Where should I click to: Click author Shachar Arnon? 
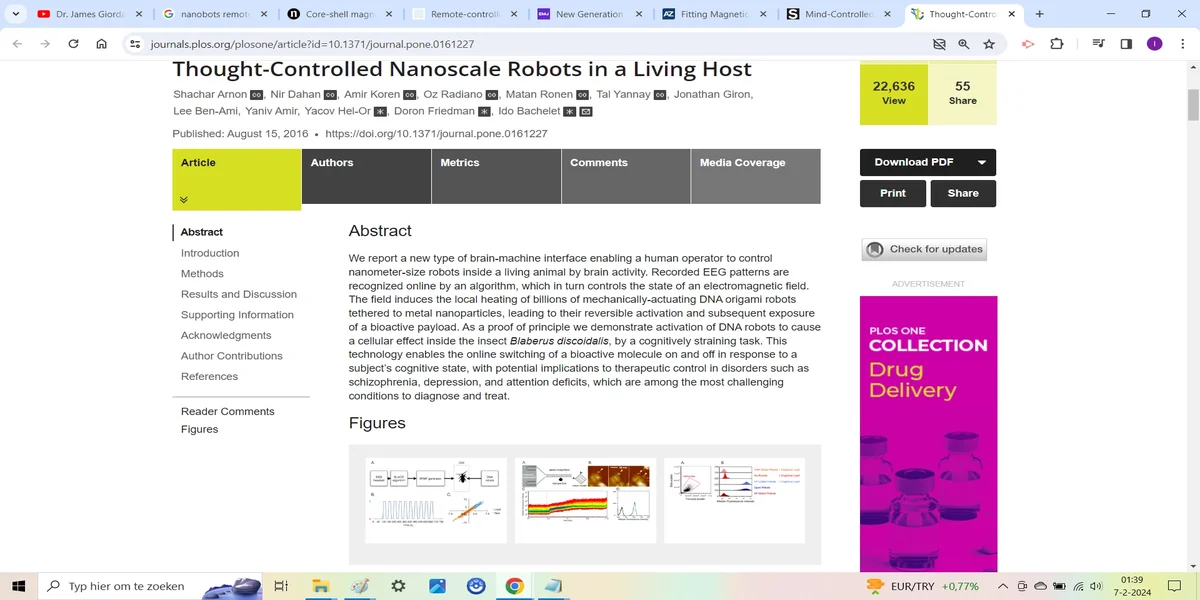coord(210,94)
